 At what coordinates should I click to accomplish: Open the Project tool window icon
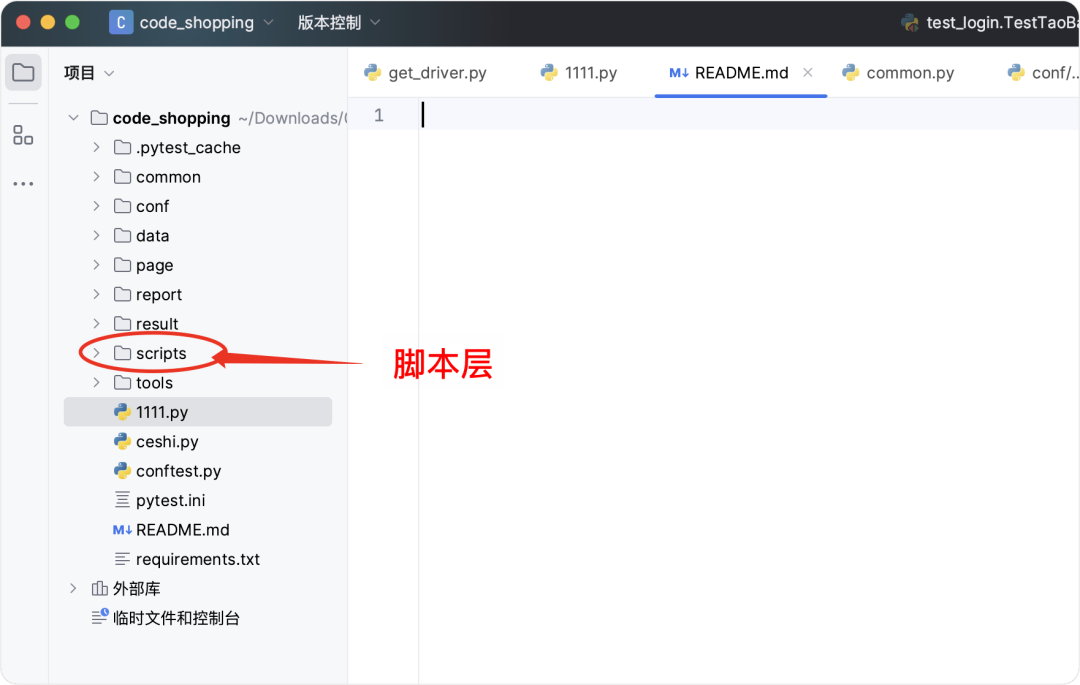[x=23, y=72]
